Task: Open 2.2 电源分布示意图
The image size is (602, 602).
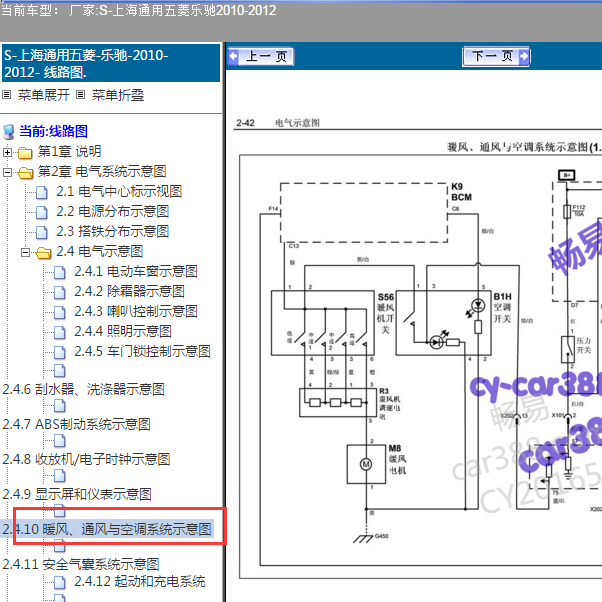Action: (112, 211)
